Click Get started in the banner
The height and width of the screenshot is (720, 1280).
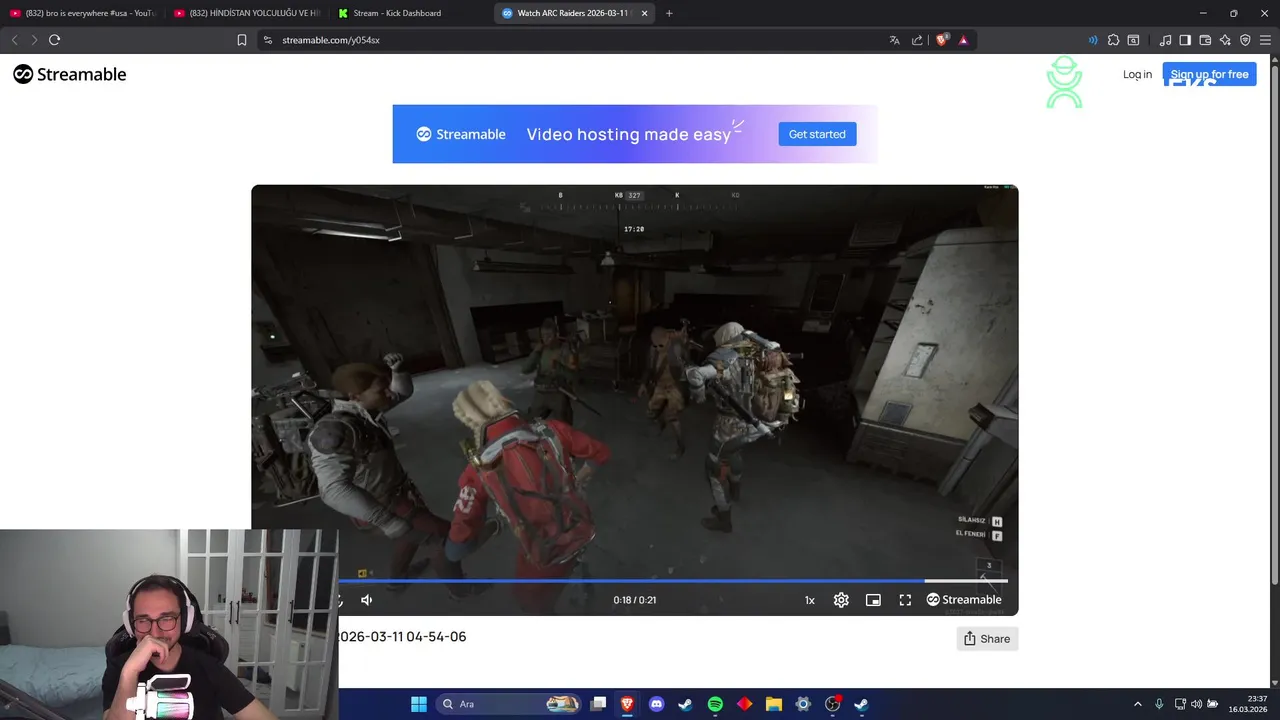[817, 134]
